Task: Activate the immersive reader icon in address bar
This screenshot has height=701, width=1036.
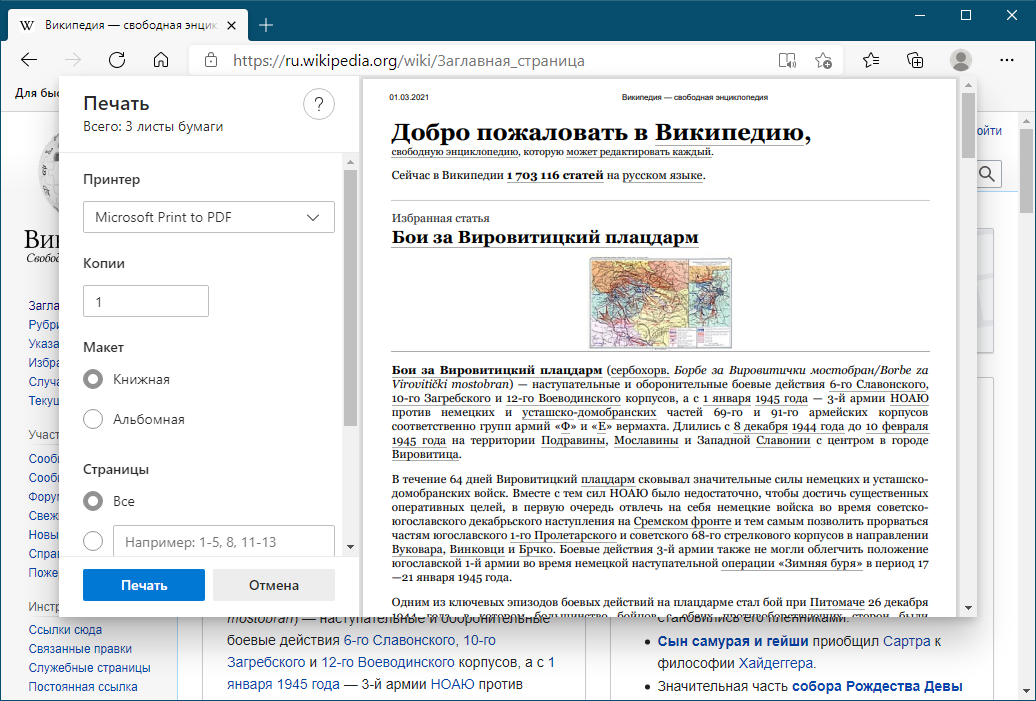Action: pos(787,61)
